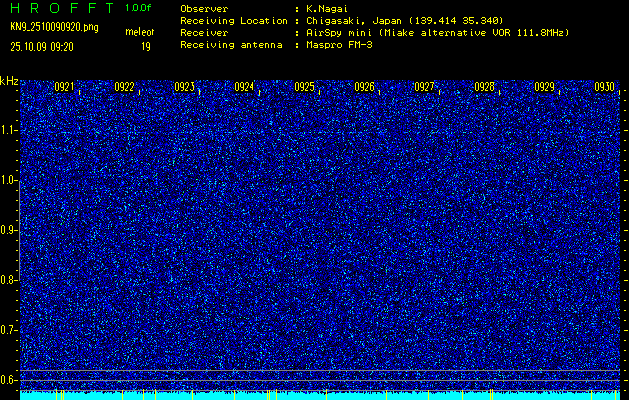Click the 0.6 kHz frequency label
The width and height of the screenshot is (629, 400).
click(x=9, y=380)
